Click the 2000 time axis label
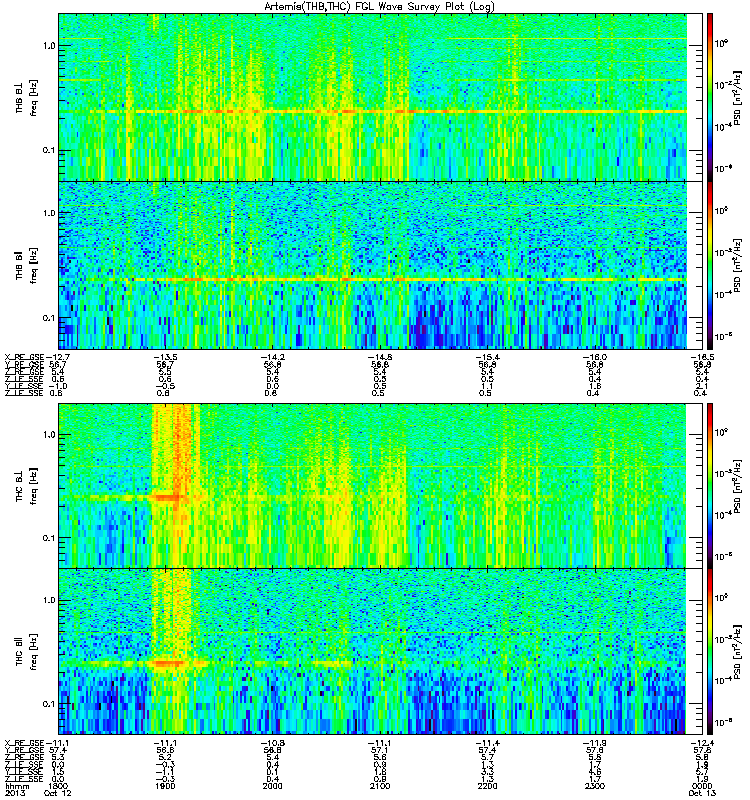Screen dimensions: 750x800 [272, 786]
